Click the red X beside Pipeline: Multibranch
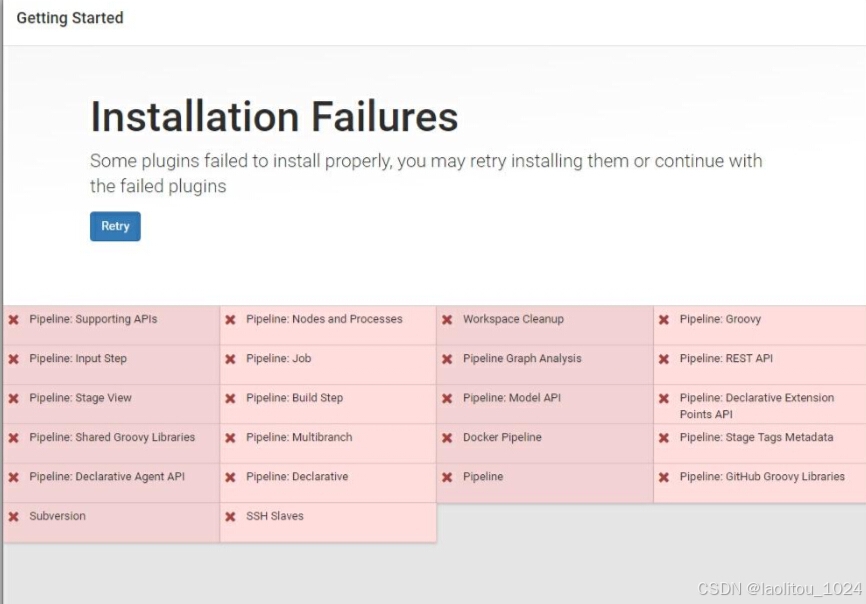 click(230, 438)
